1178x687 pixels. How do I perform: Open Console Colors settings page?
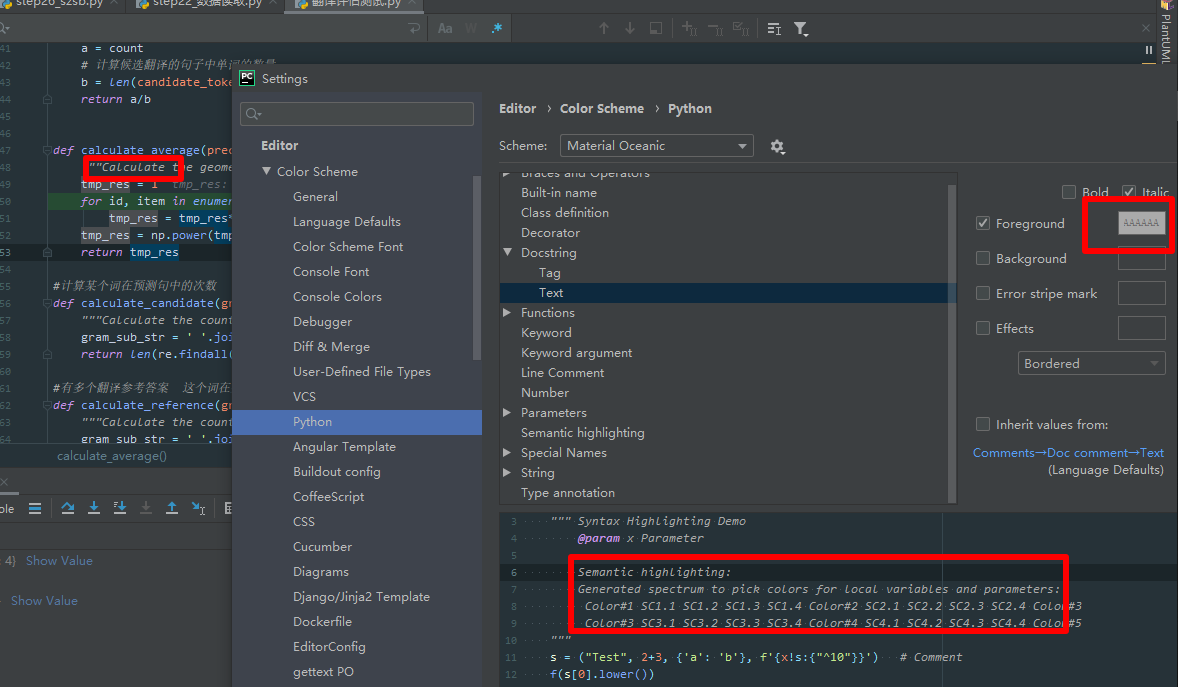337,297
